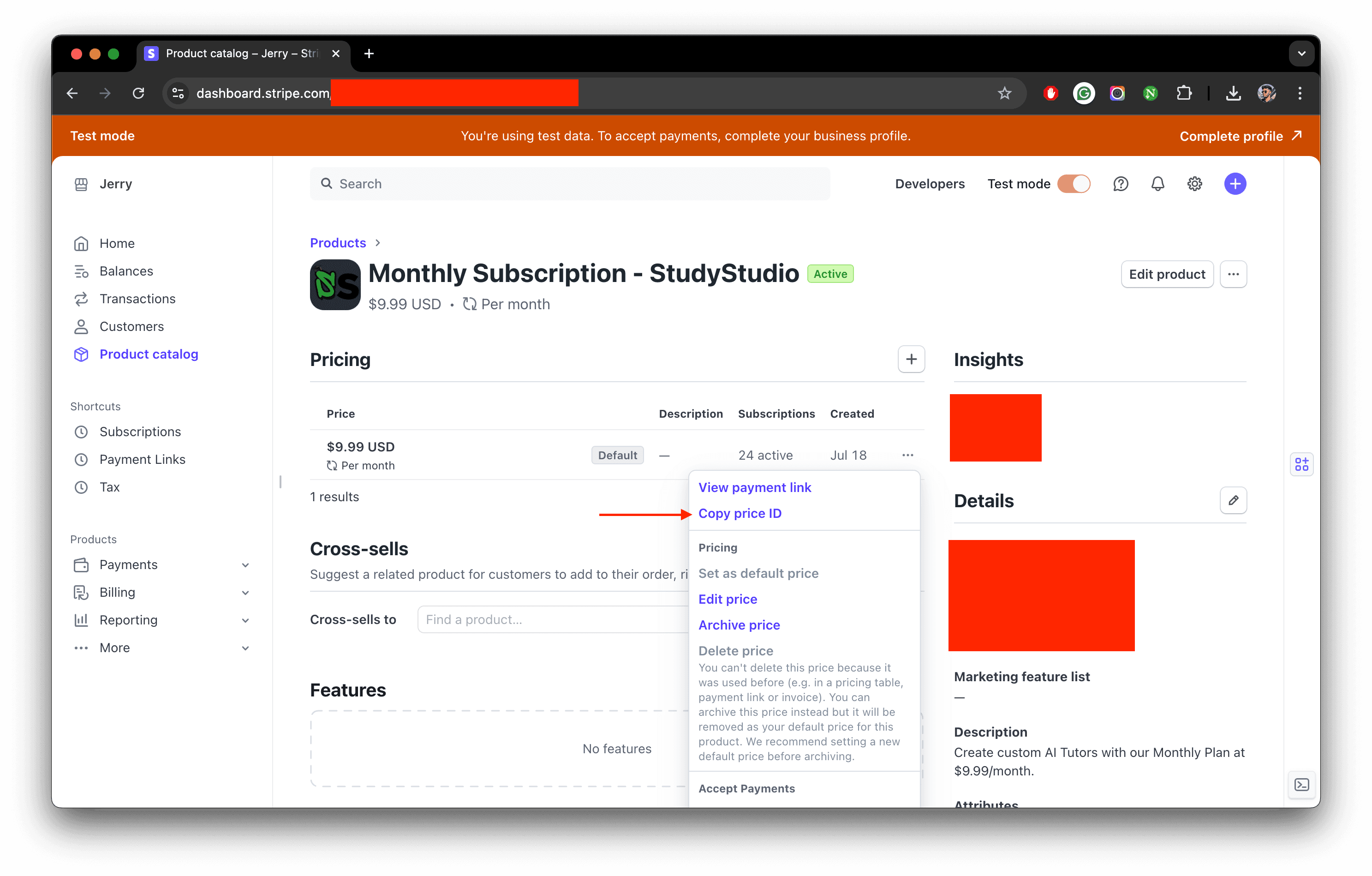
Task: Bookmark page with the star icon
Action: pos(1004,93)
